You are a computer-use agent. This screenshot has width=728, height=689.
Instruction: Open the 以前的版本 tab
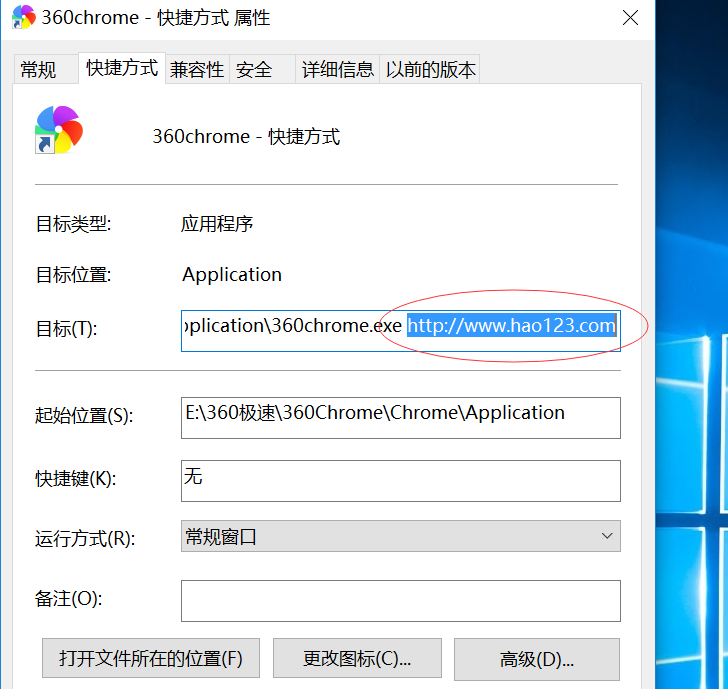click(430, 70)
